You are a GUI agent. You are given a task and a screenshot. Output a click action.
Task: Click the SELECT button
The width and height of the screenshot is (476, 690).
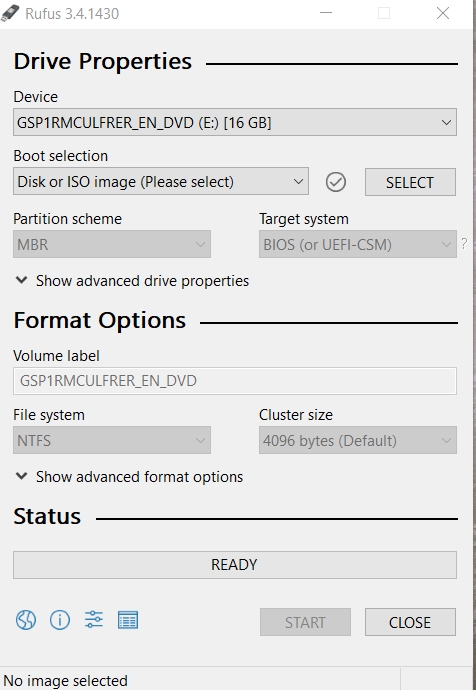410,182
